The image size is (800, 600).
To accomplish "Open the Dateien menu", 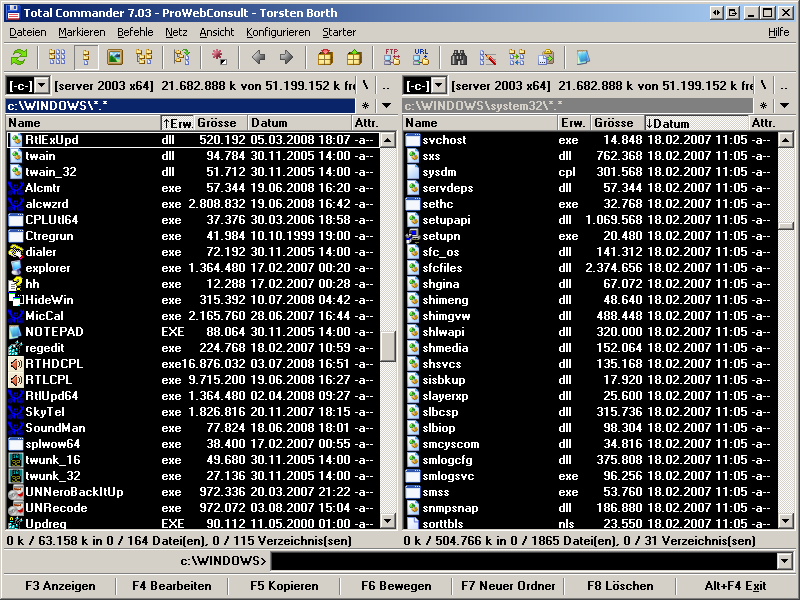I will tap(28, 32).
